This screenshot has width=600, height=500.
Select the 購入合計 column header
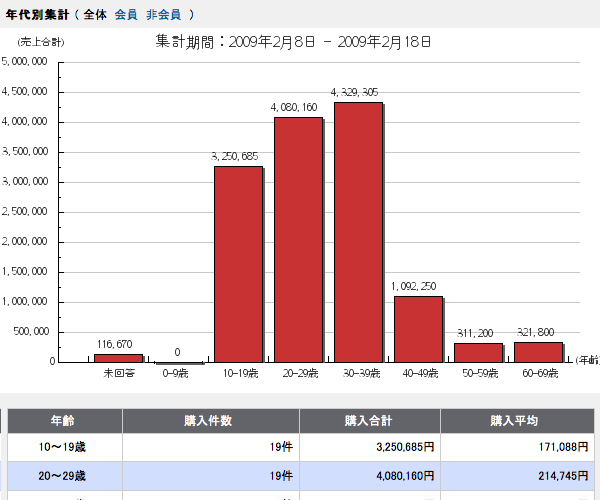(369, 421)
